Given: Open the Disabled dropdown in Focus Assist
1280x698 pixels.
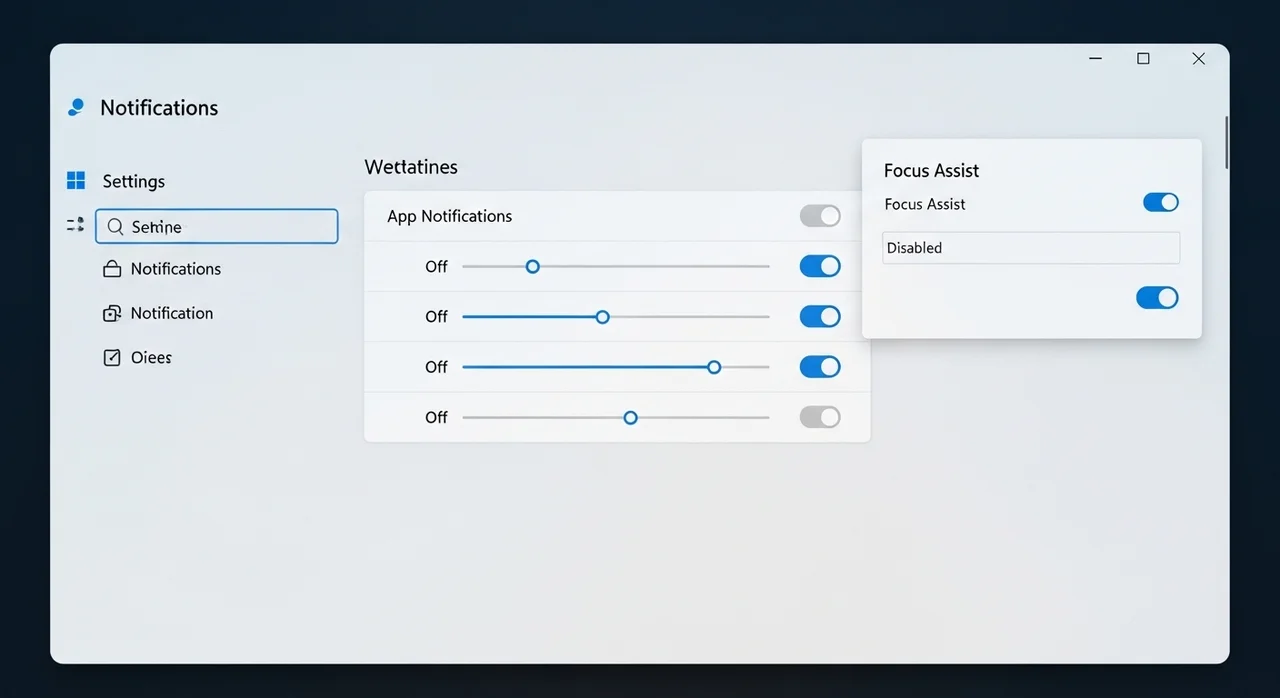Looking at the screenshot, I should pos(1030,248).
